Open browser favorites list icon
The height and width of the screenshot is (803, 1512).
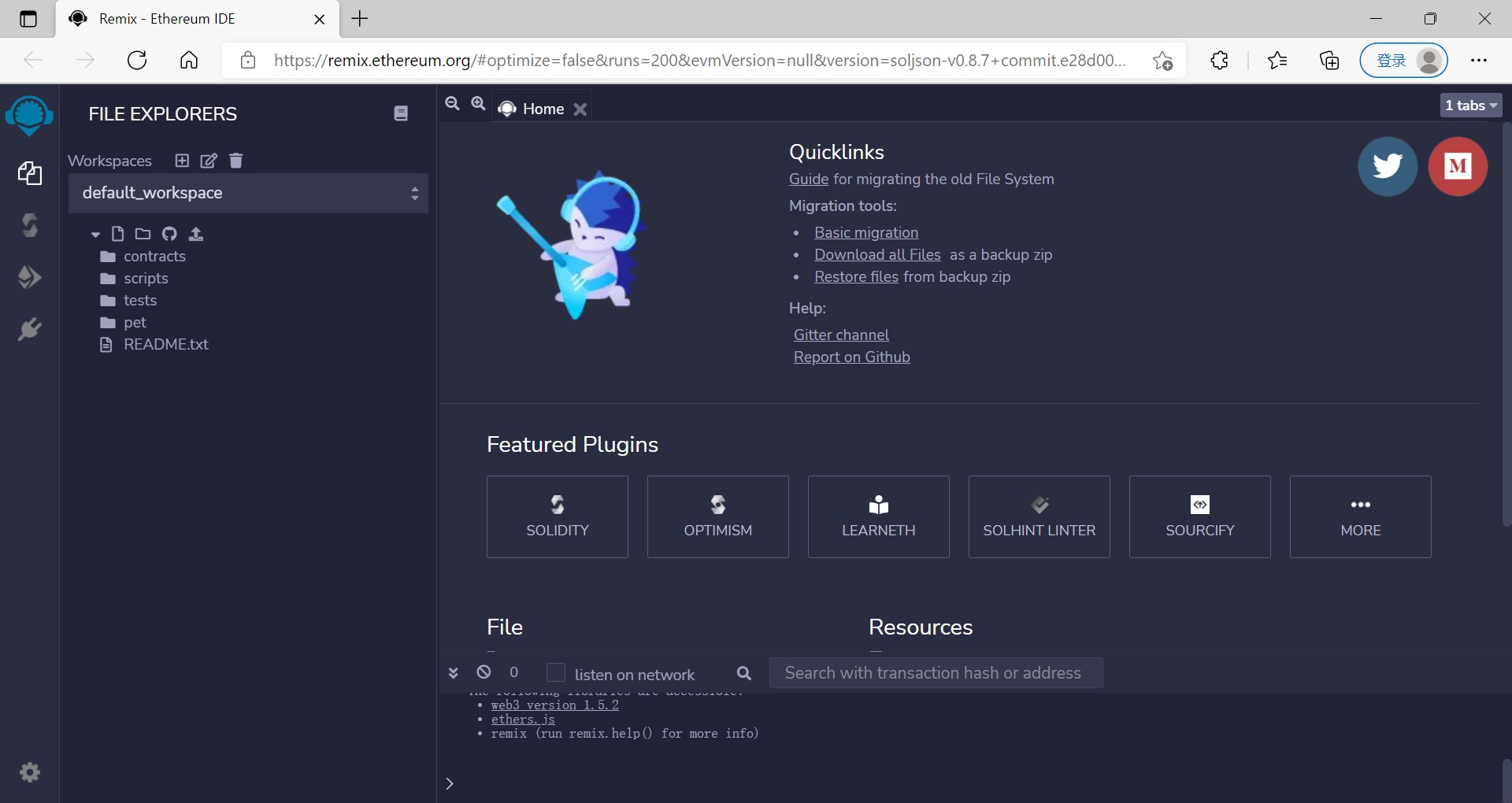point(1277,60)
